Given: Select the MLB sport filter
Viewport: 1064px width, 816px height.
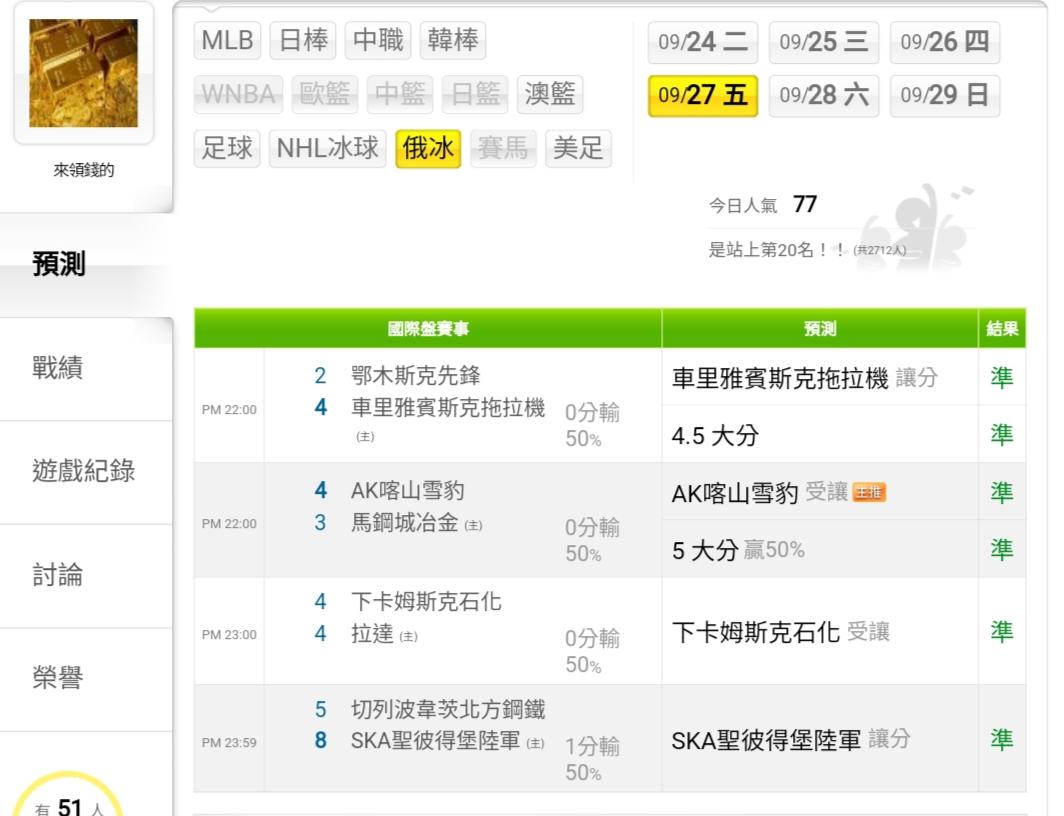Looking at the screenshot, I should point(227,40).
